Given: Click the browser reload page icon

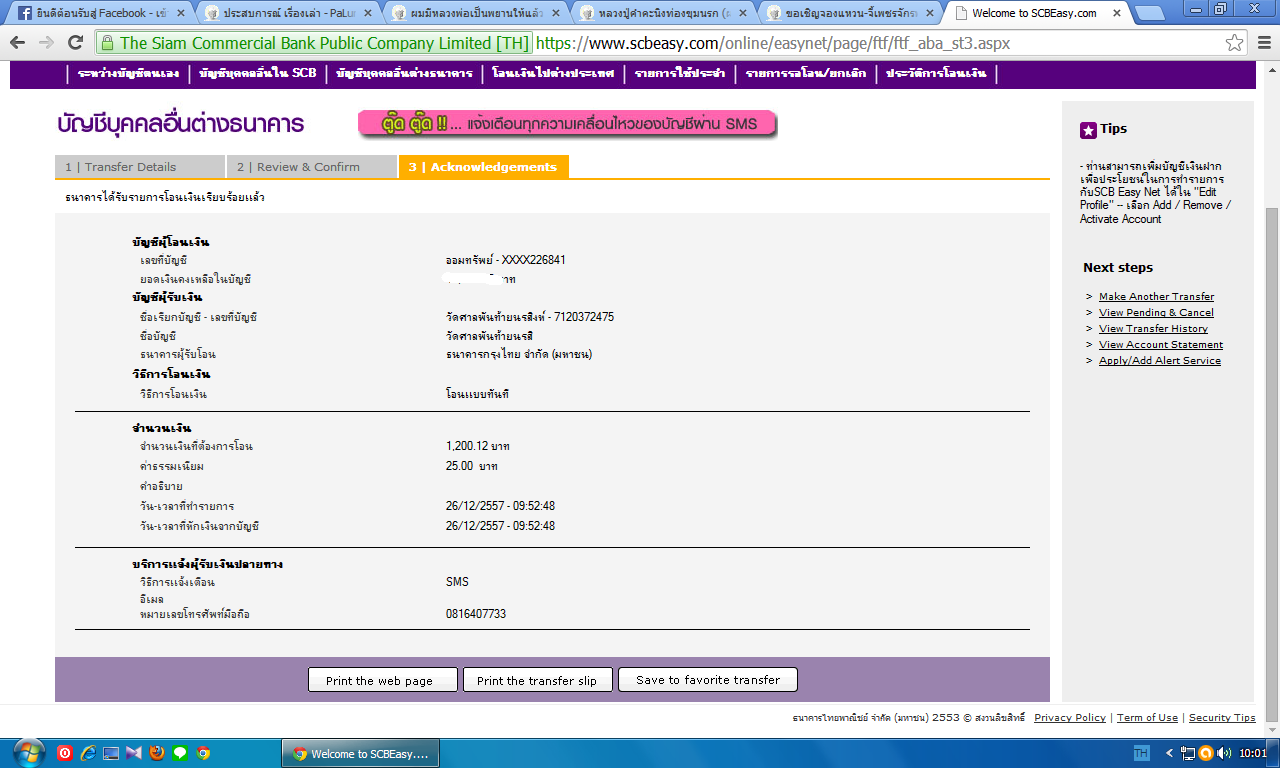Looking at the screenshot, I should click(x=75, y=43).
